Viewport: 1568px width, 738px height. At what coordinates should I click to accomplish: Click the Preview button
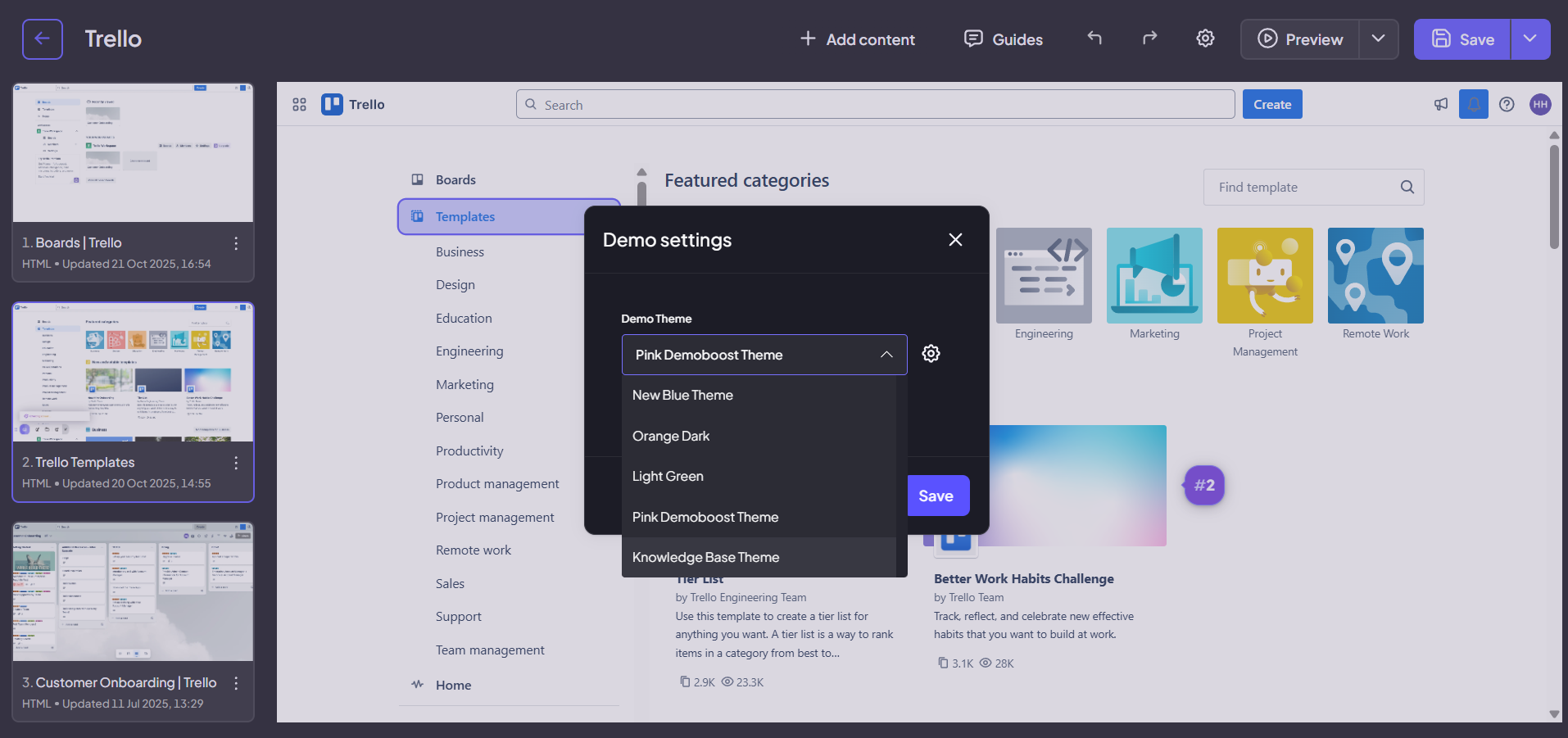(x=1300, y=39)
